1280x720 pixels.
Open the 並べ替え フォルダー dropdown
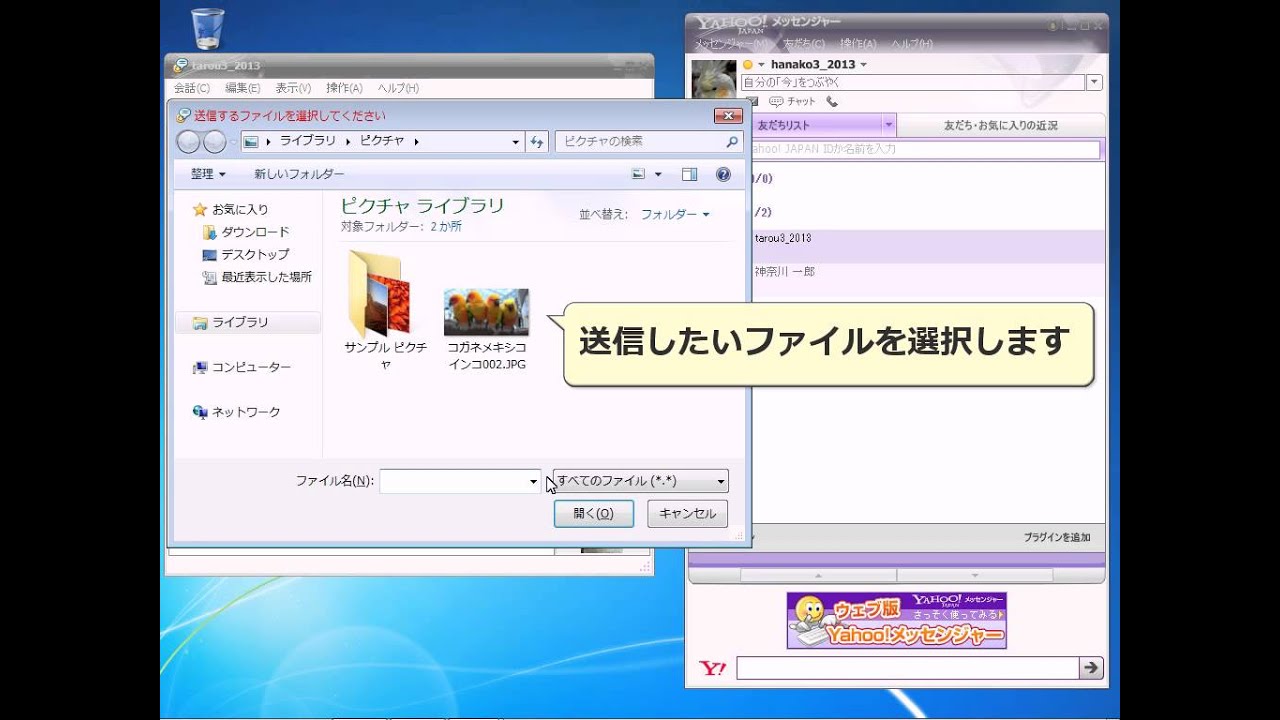(x=675, y=214)
